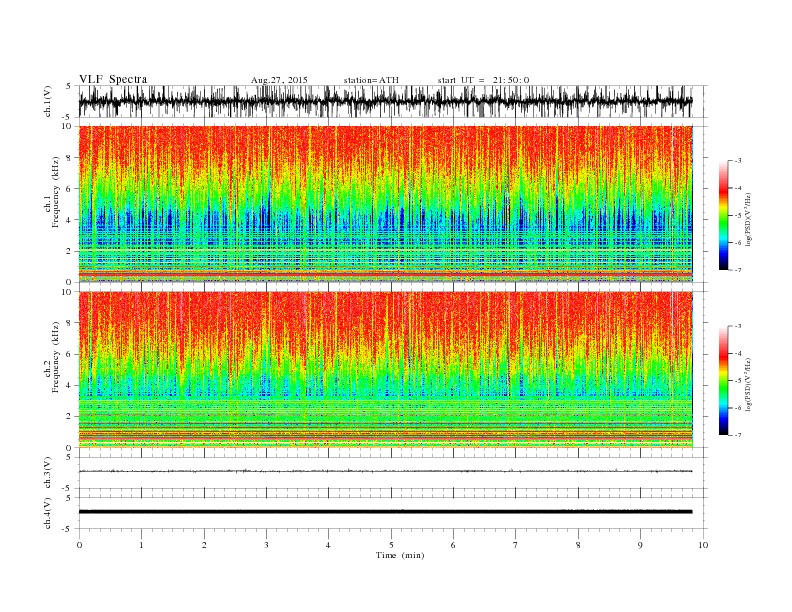Click the ch.3 voltage waveform trace
Screen dimensions: 792x612
385,471
